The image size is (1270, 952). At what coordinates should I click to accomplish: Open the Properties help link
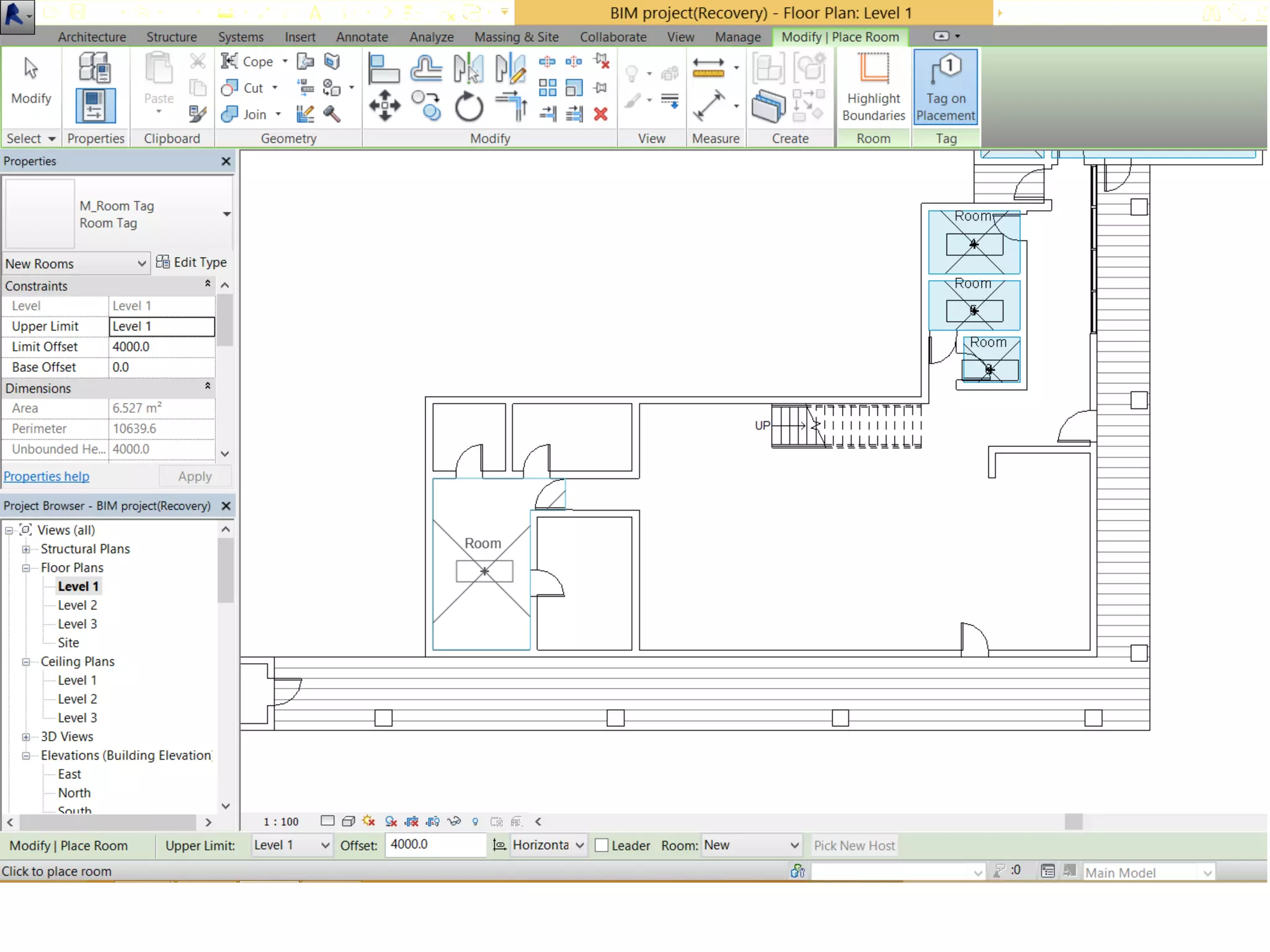click(x=47, y=476)
